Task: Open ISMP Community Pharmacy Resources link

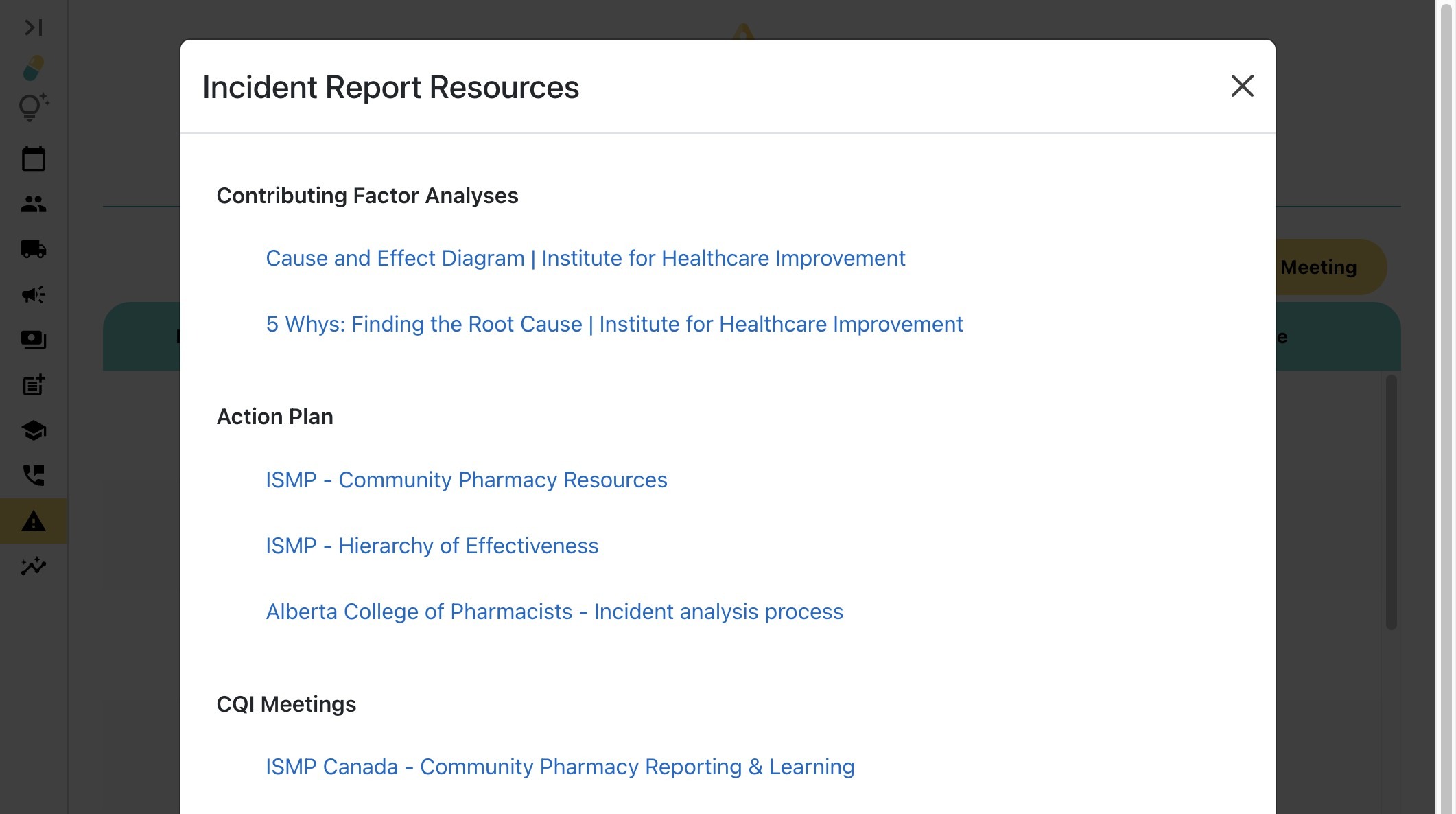Action: pos(466,480)
